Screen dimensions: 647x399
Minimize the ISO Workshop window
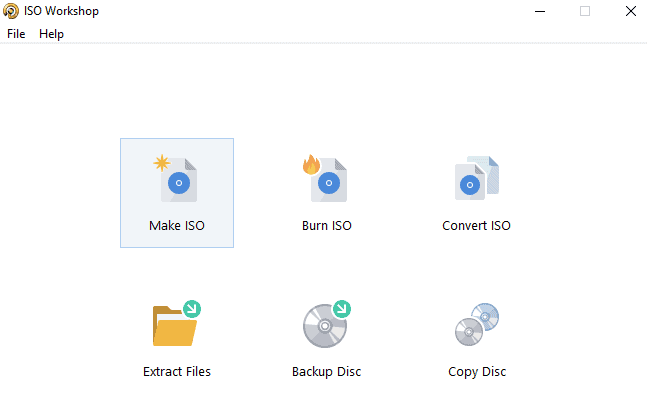540,11
